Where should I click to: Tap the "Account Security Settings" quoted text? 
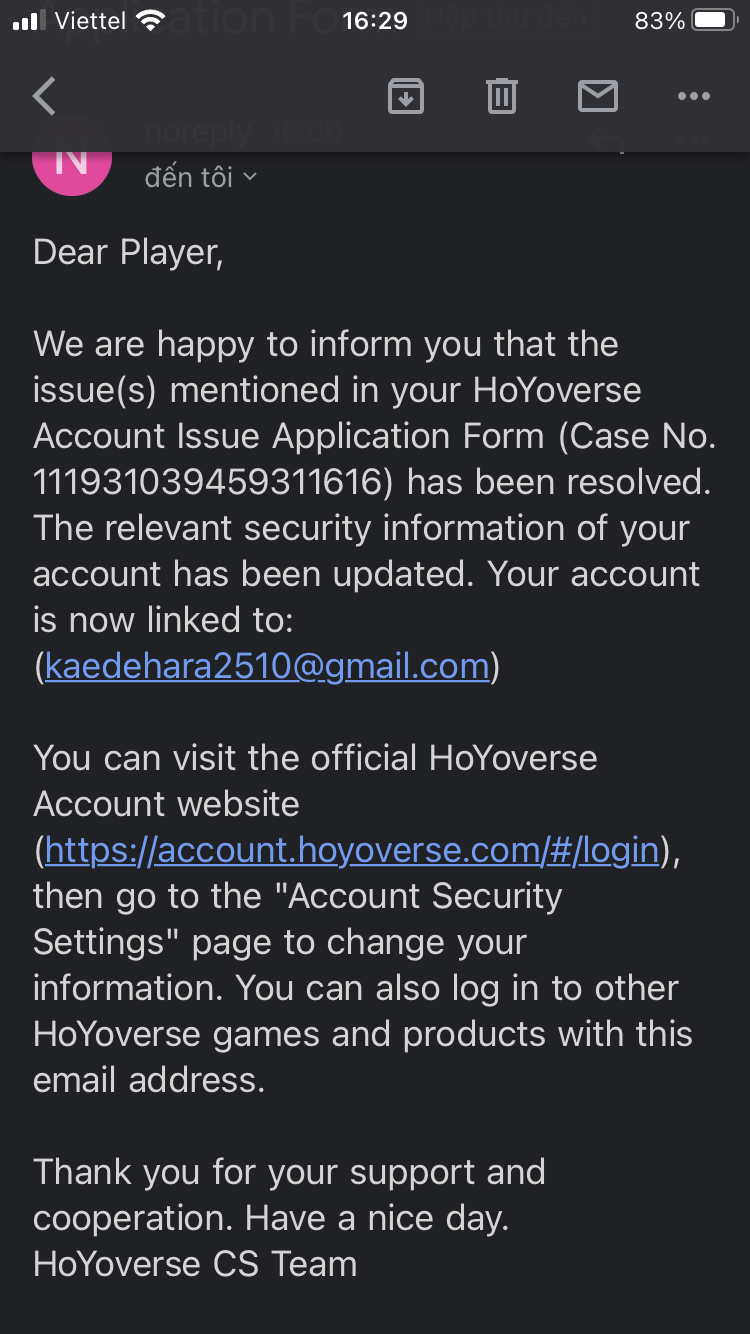pos(297,919)
